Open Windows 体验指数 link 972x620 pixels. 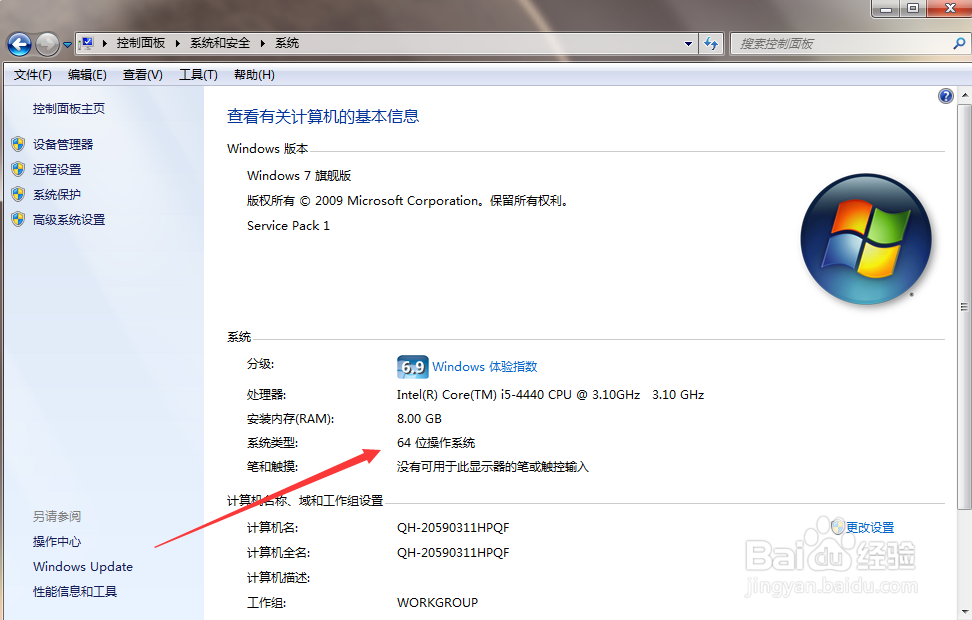(x=485, y=366)
